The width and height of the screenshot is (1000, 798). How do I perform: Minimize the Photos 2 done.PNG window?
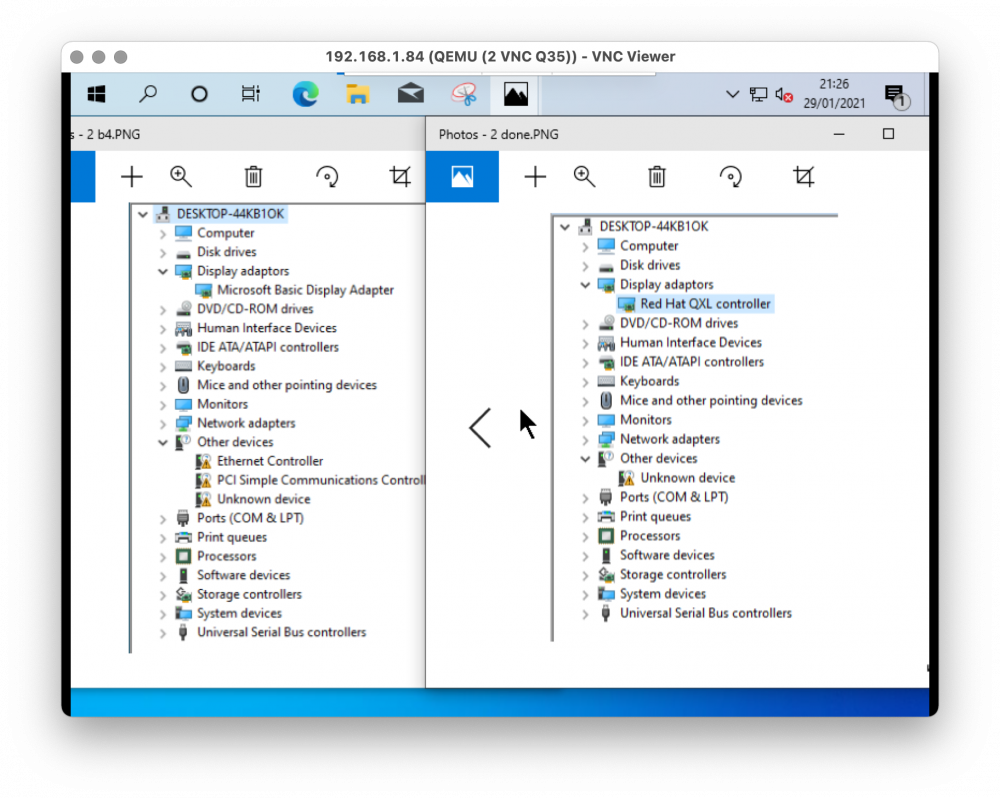point(839,134)
